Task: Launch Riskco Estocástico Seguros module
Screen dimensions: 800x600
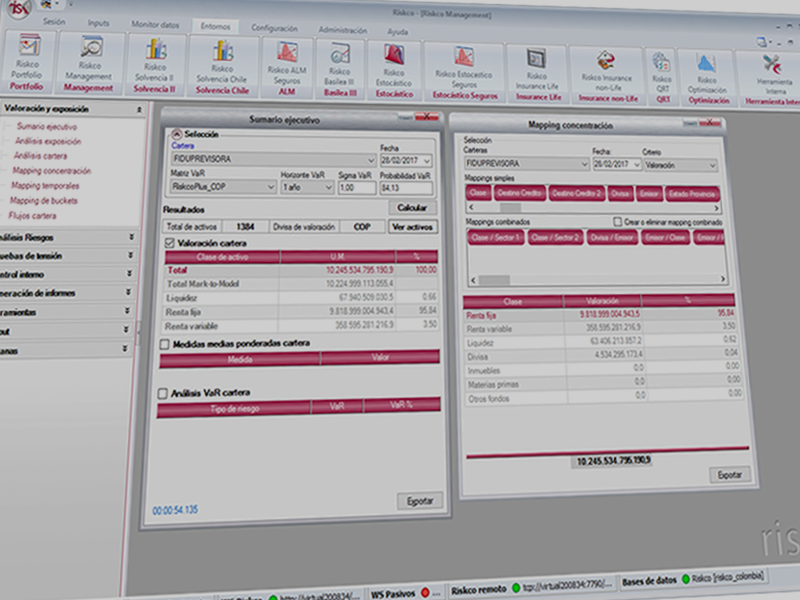Action: [x=464, y=57]
